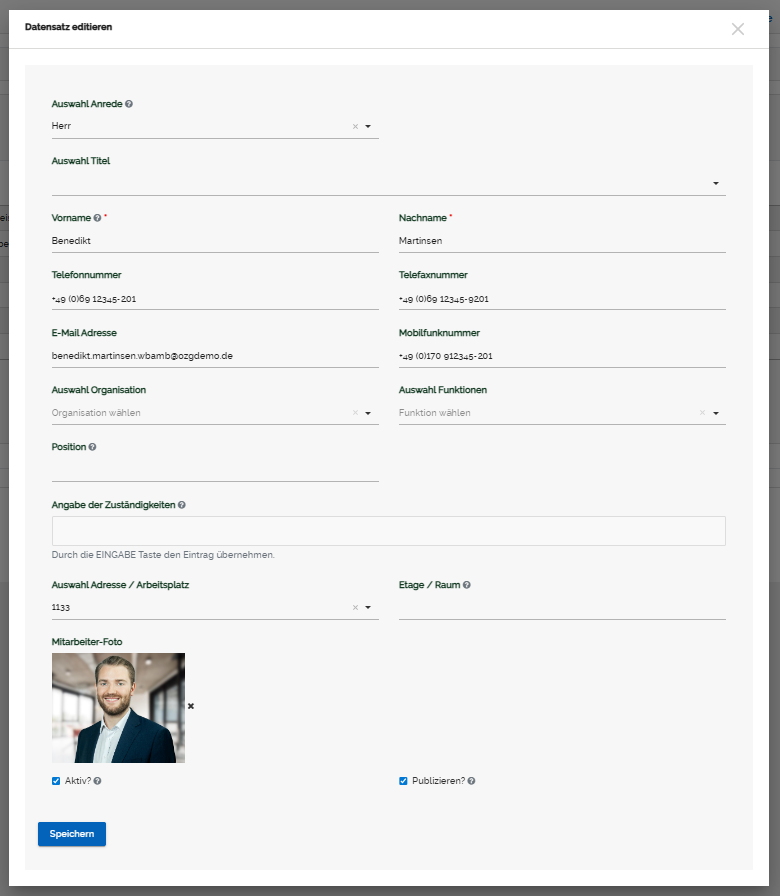Viewport: 780px width, 896px height.
Task: Click help icon for Angabe der Zuständigkeiten
Action: click(x=182, y=505)
